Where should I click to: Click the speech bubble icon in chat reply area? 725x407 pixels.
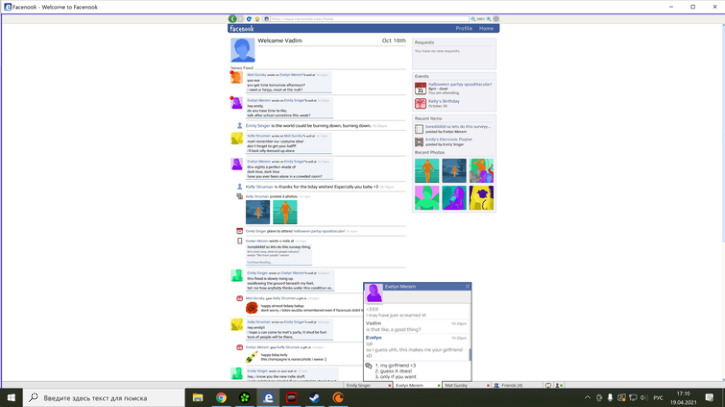pyautogui.click(x=369, y=366)
